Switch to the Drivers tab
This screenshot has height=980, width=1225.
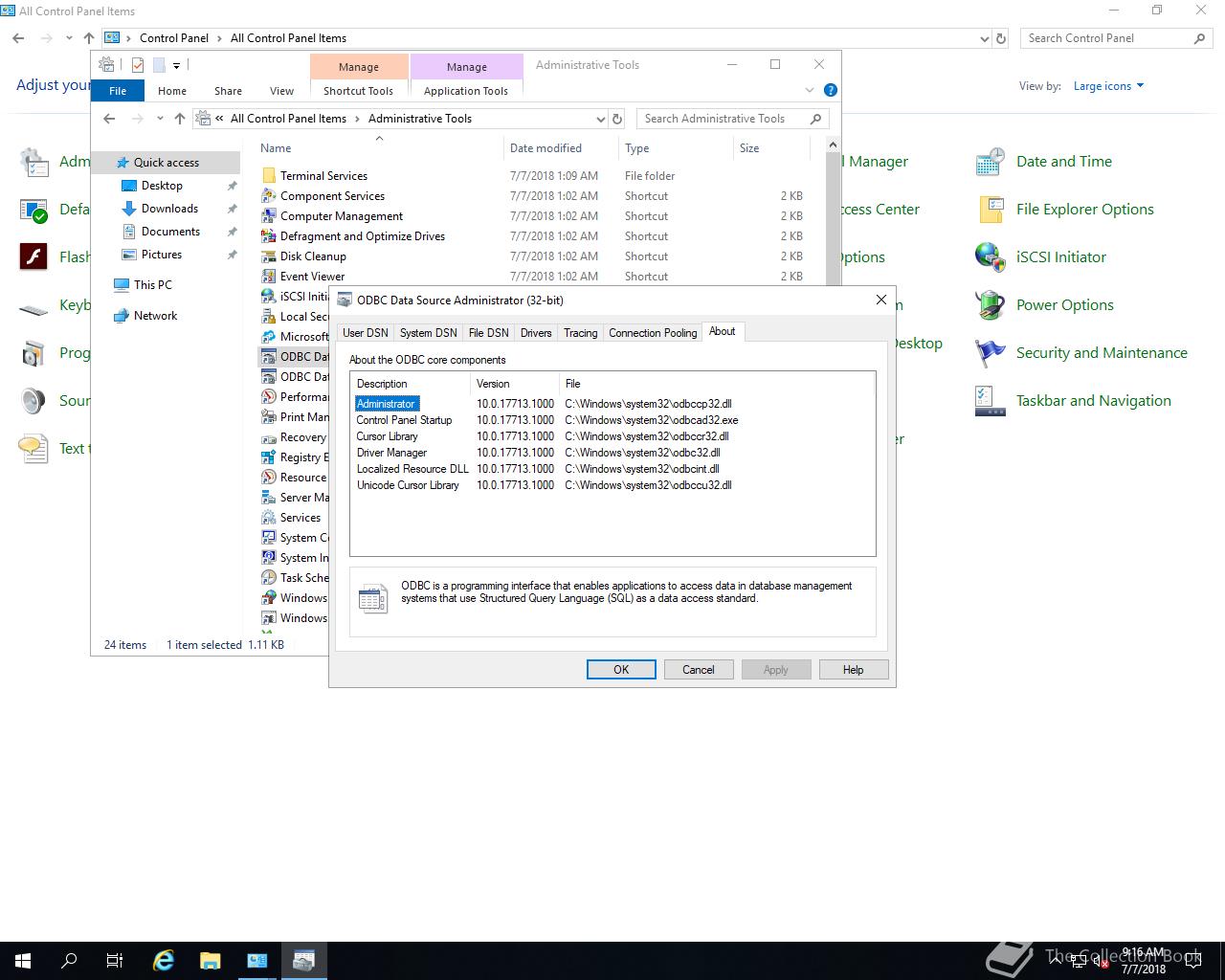click(536, 333)
